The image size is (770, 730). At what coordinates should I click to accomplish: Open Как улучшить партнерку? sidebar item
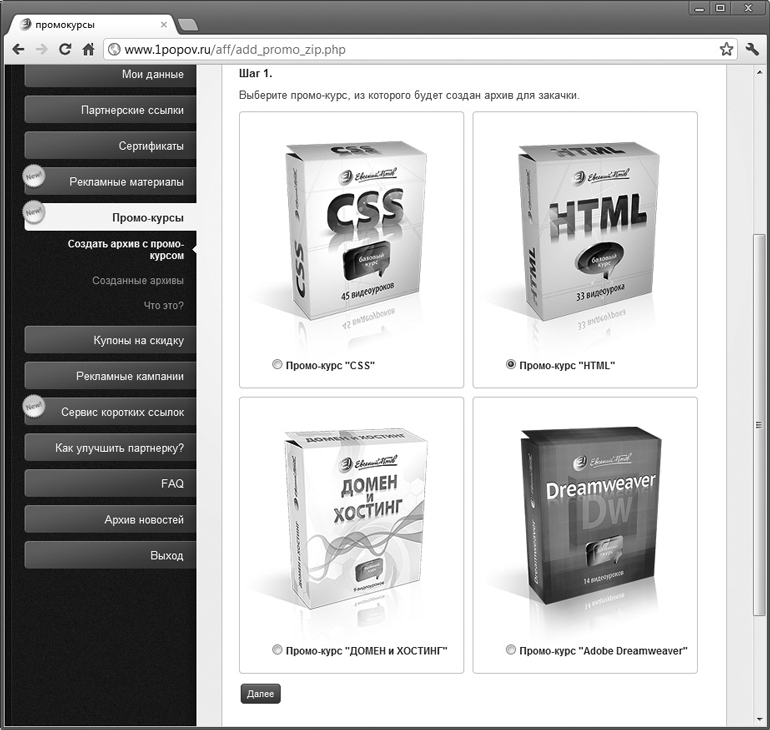coord(110,448)
